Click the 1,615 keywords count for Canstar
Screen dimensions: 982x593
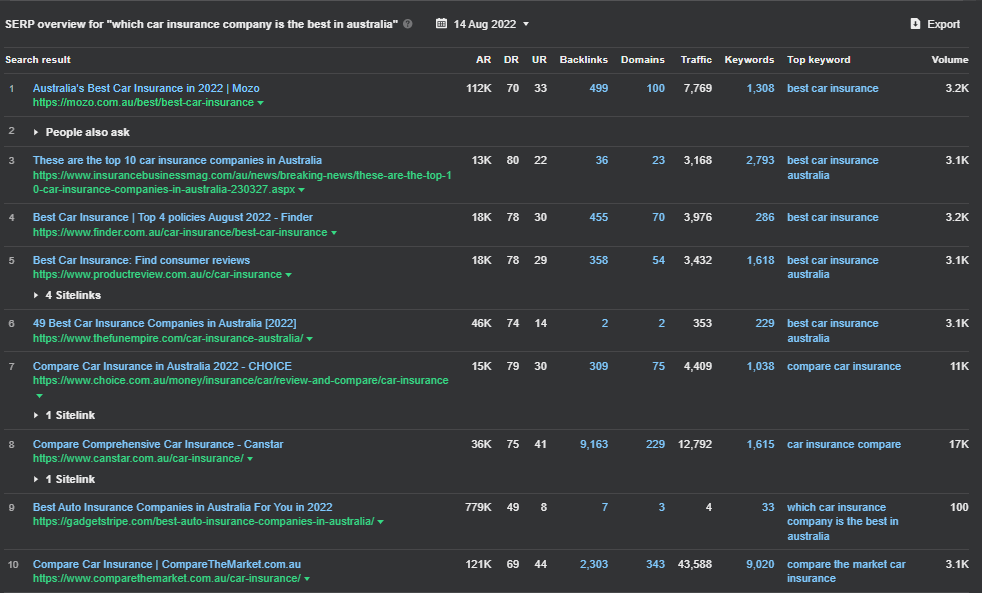(760, 444)
